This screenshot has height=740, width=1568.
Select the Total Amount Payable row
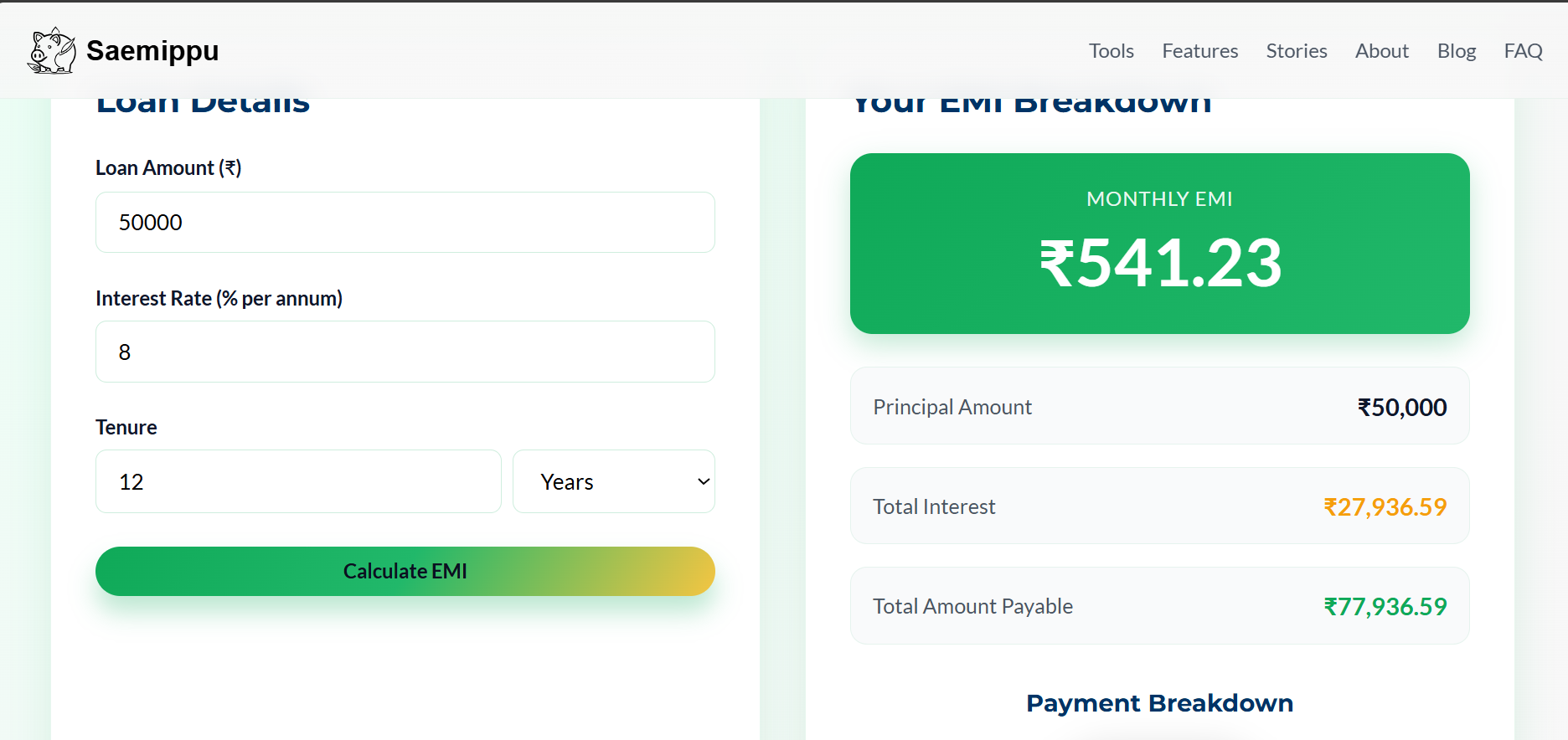point(1159,605)
